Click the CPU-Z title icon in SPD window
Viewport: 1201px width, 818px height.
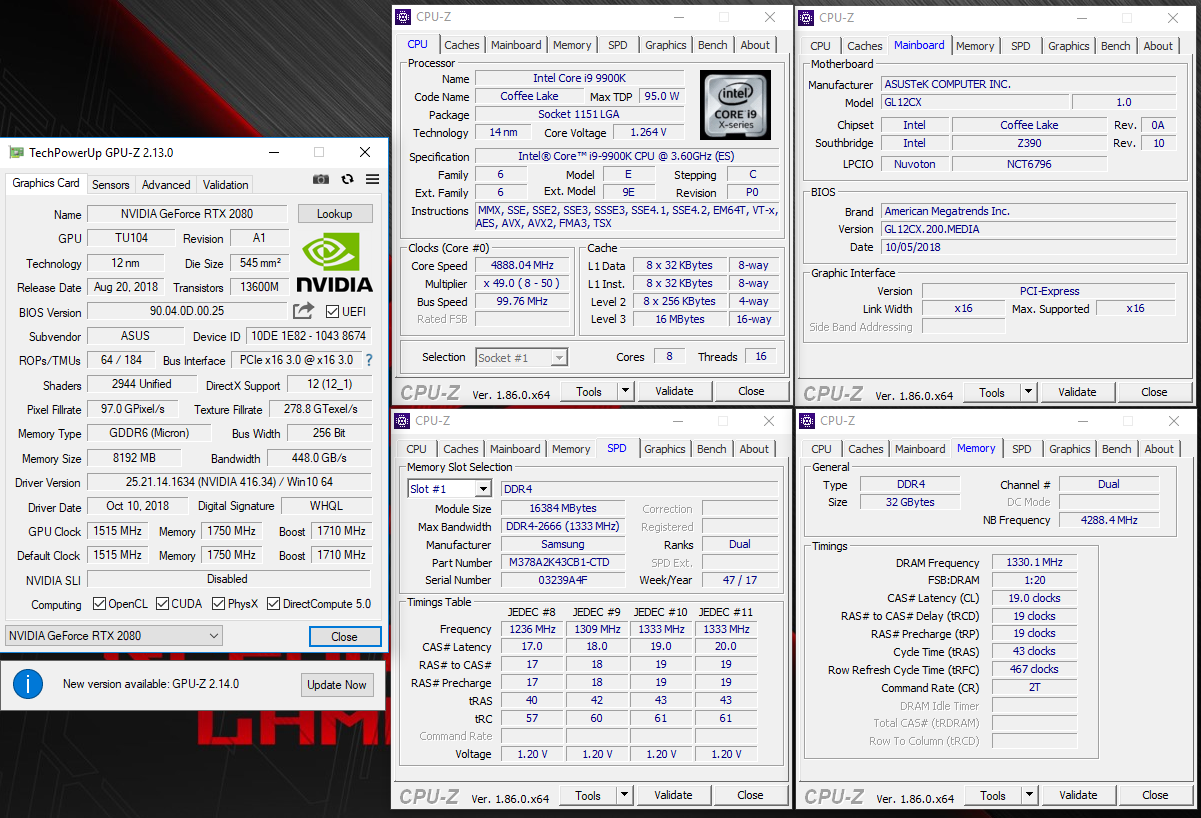(x=402, y=421)
